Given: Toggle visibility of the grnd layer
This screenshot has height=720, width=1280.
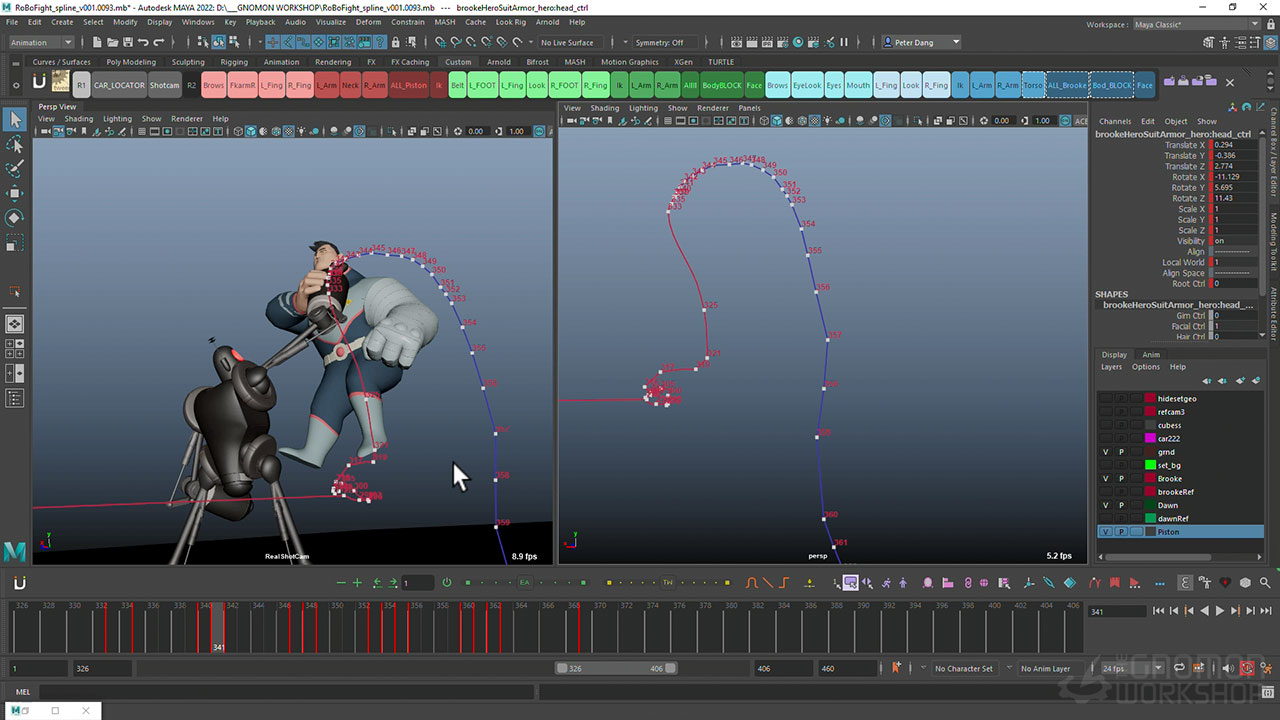Looking at the screenshot, I should [x=1105, y=452].
